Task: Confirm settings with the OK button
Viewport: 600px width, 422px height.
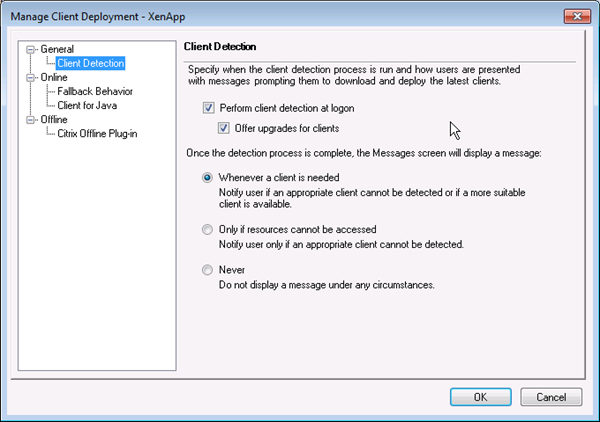Action: (481, 397)
